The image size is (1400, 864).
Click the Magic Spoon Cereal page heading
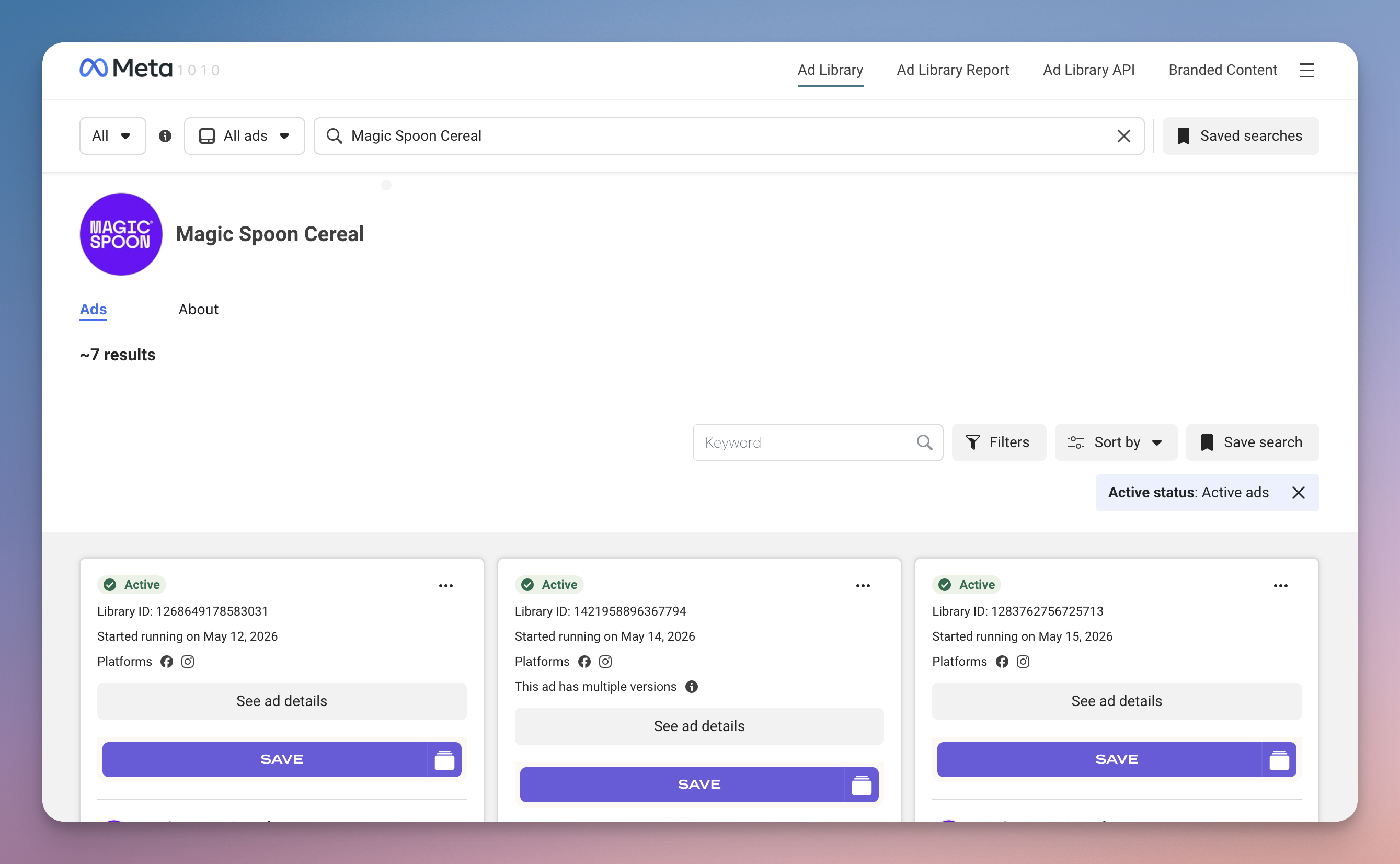tap(270, 234)
